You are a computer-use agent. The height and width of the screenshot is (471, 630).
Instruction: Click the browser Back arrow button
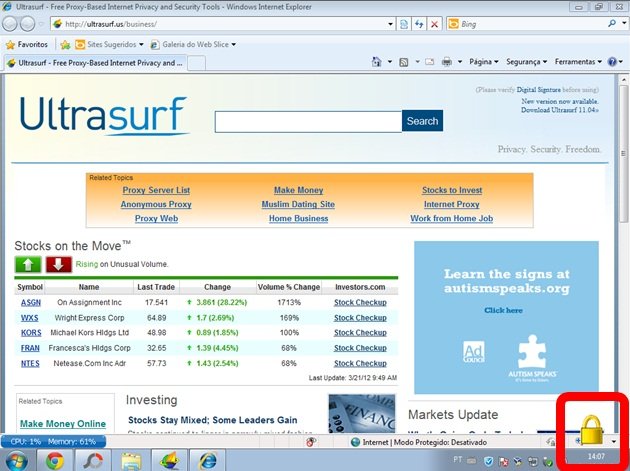pos(10,24)
